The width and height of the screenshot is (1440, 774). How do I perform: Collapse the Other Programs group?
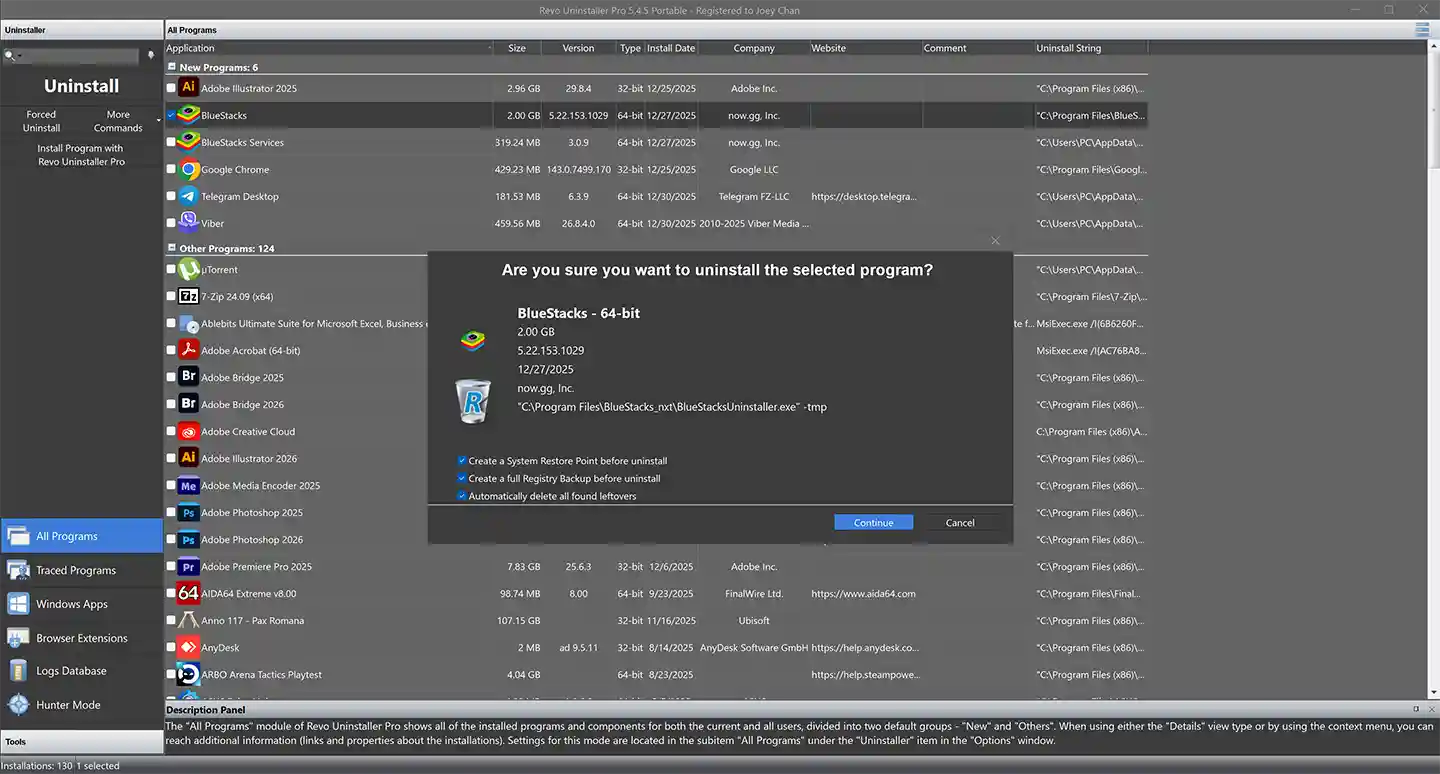pos(171,248)
